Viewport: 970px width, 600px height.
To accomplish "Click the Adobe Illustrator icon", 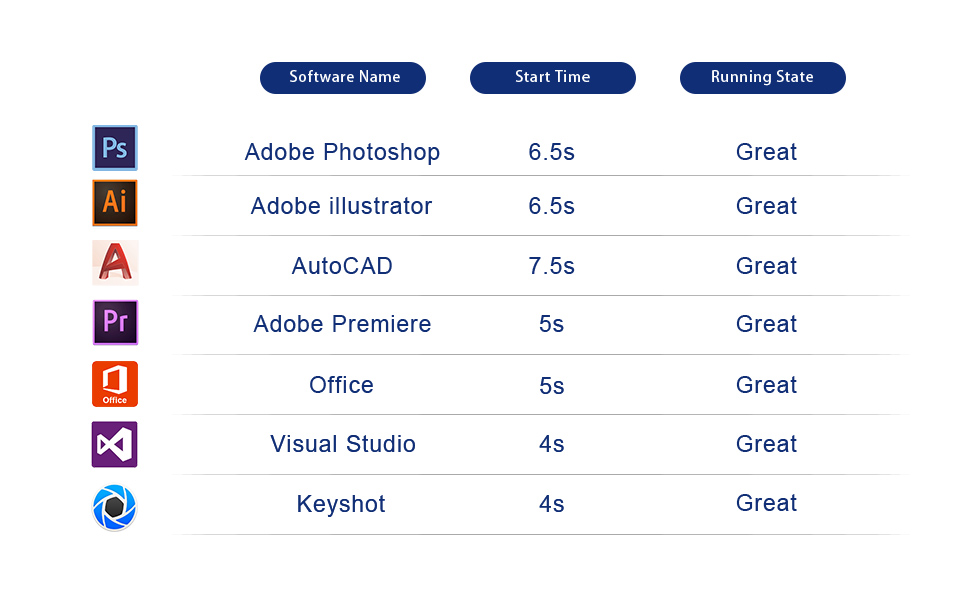I will pos(115,203).
